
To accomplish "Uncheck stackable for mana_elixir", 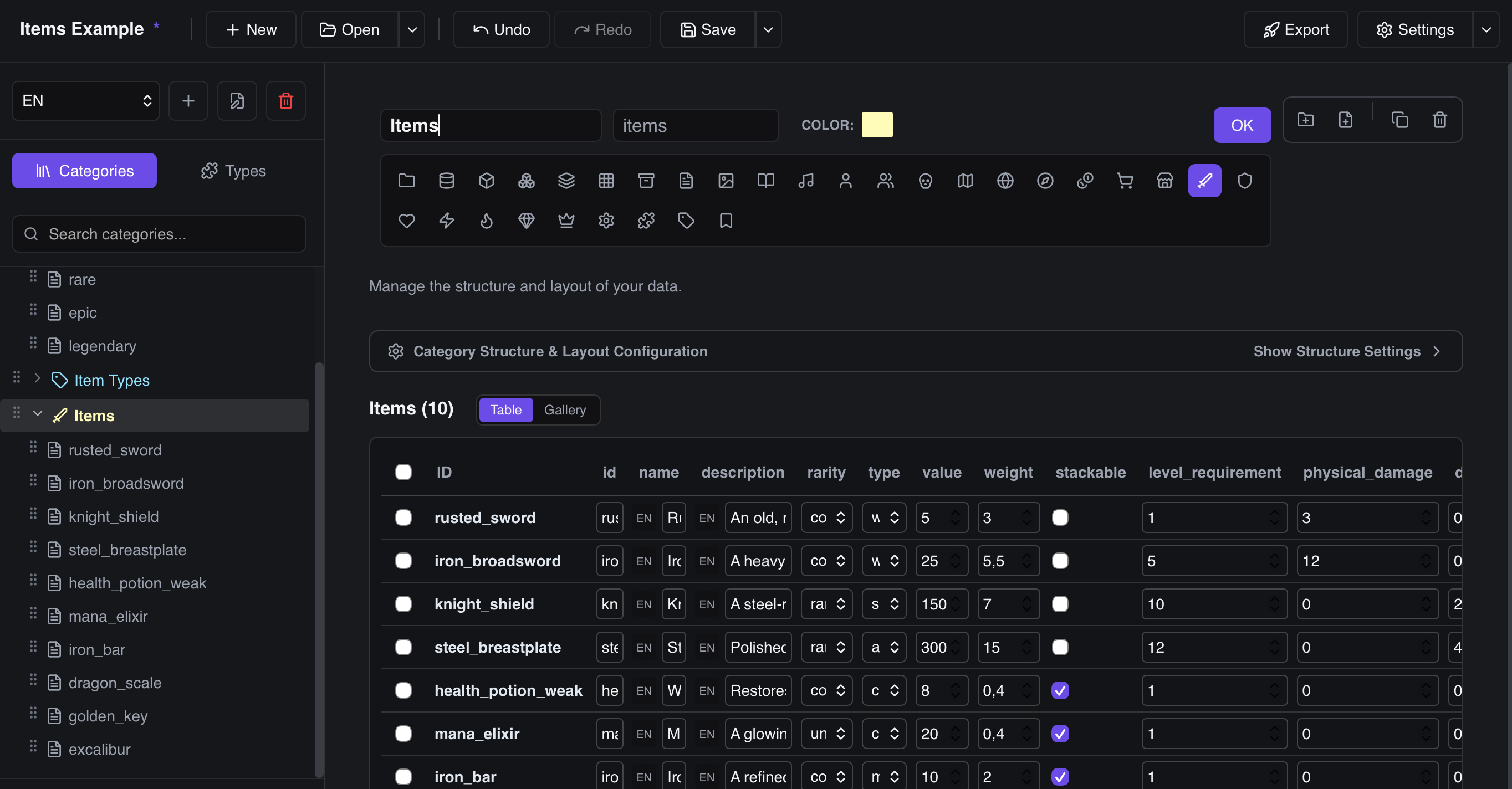I will tap(1060, 733).
